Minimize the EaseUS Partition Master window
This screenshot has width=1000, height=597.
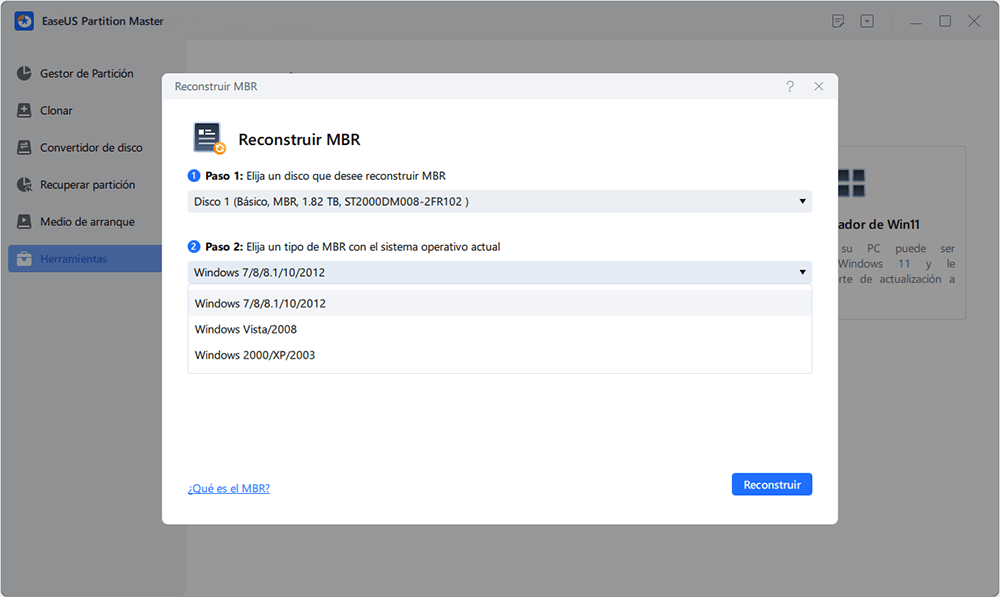pyautogui.click(x=916, y=22)
